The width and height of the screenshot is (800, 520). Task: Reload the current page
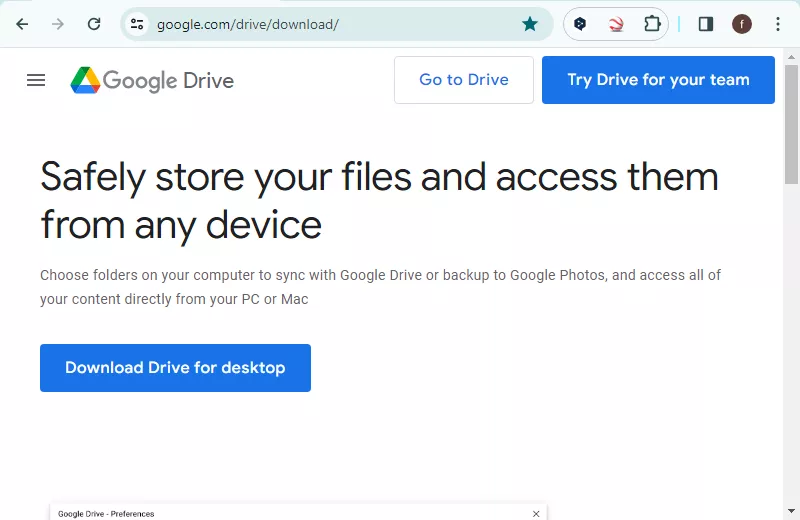[x=94, y=24]
